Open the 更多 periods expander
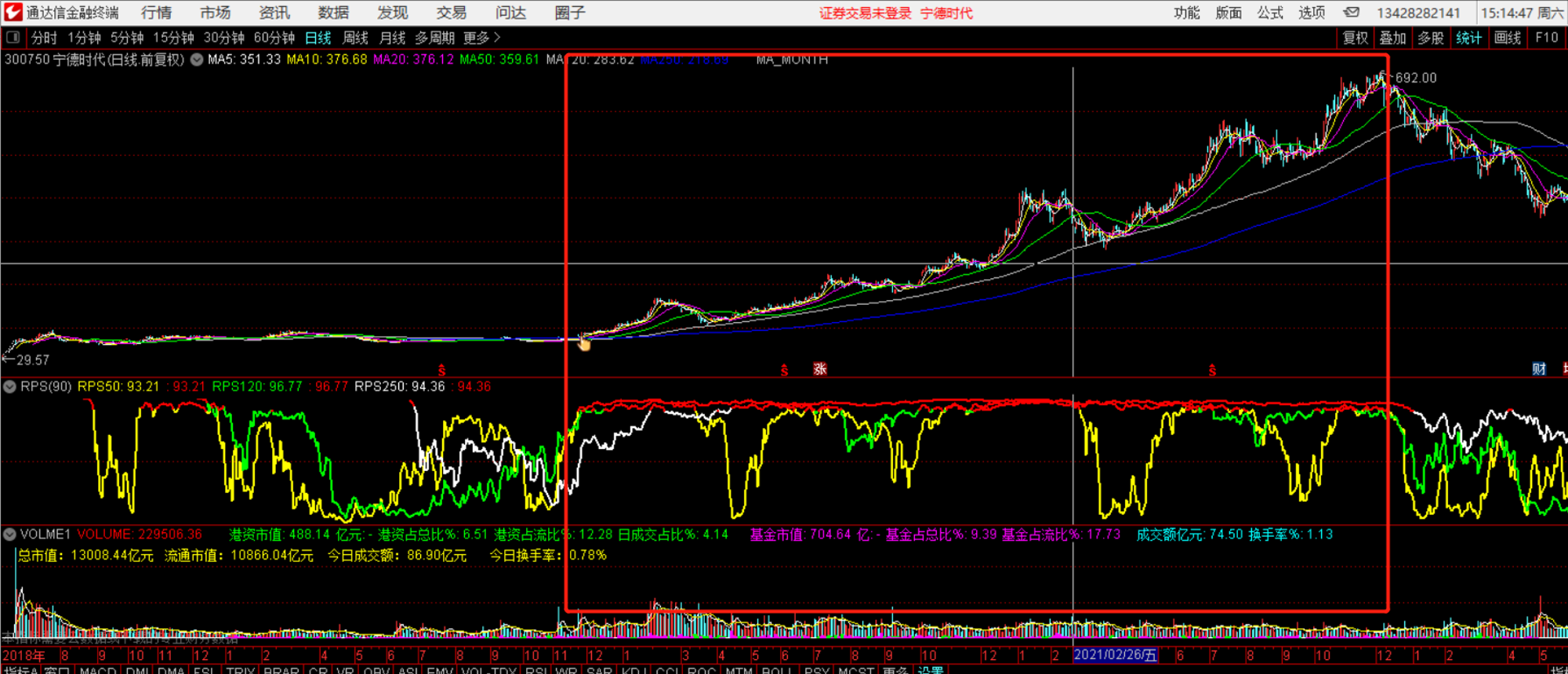Viewport: 1568px width, 674px height. click(481, 38)
